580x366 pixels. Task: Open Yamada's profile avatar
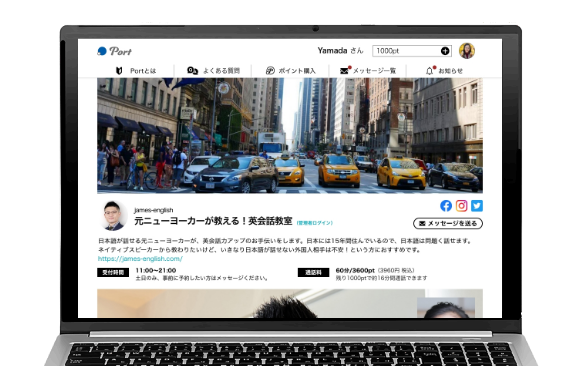pos(467,51)
